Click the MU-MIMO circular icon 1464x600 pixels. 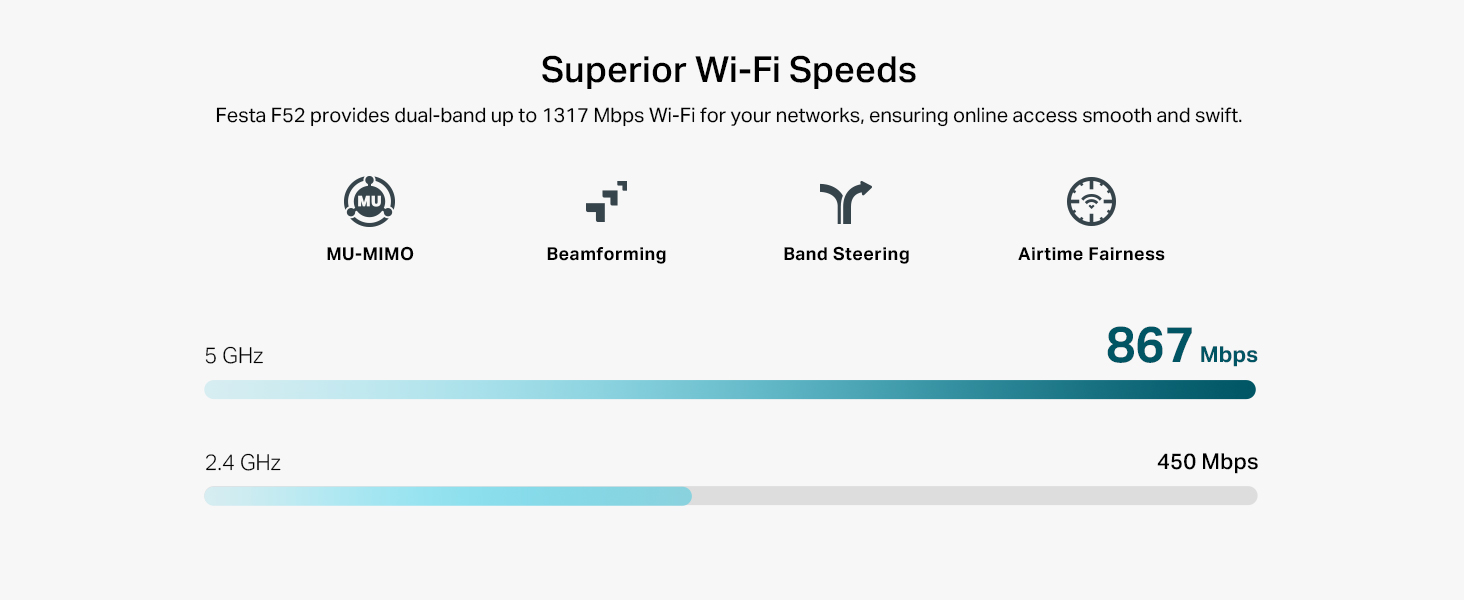(369, 201)
